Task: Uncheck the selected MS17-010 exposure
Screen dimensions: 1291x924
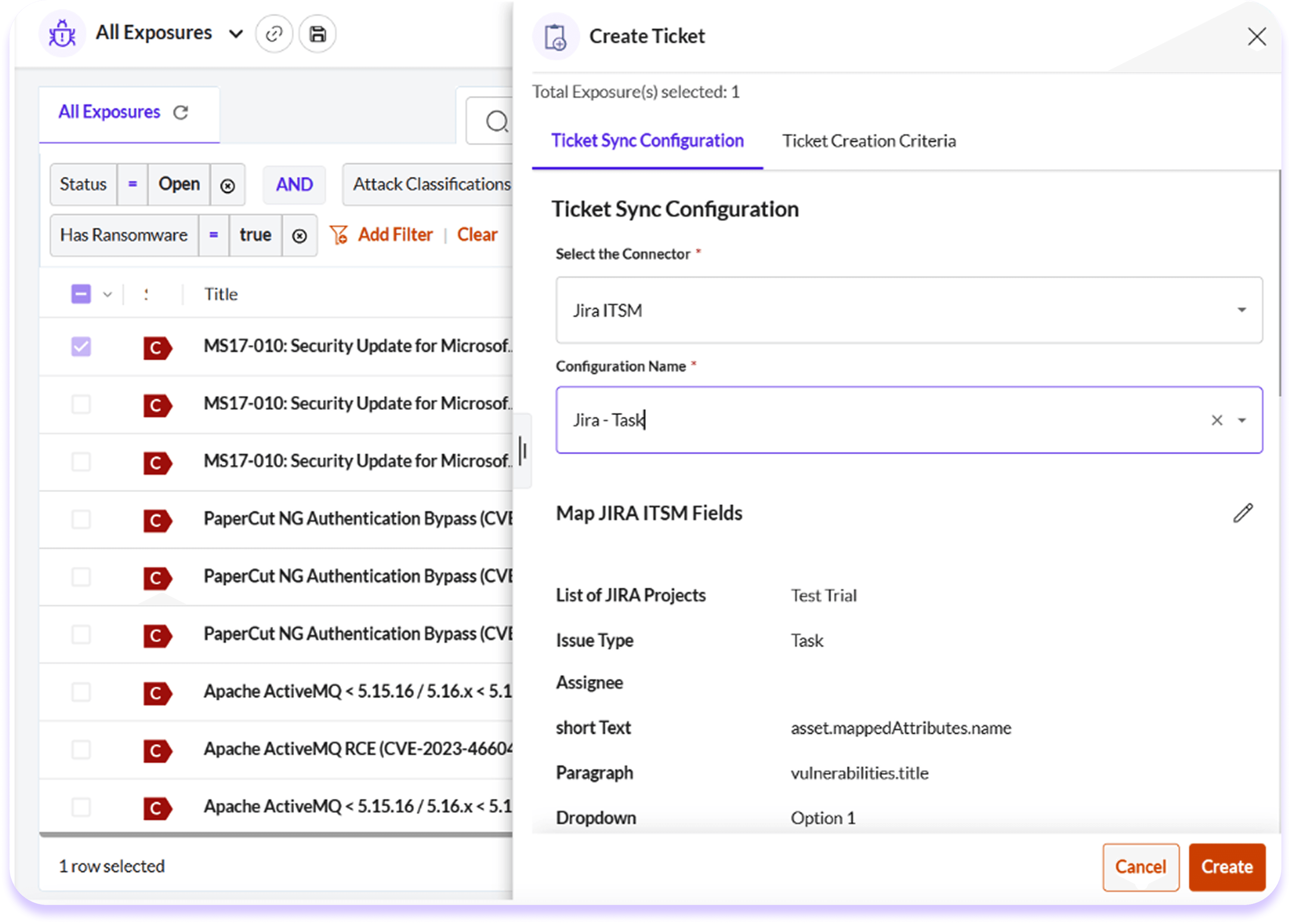Action: pos(81,346)
